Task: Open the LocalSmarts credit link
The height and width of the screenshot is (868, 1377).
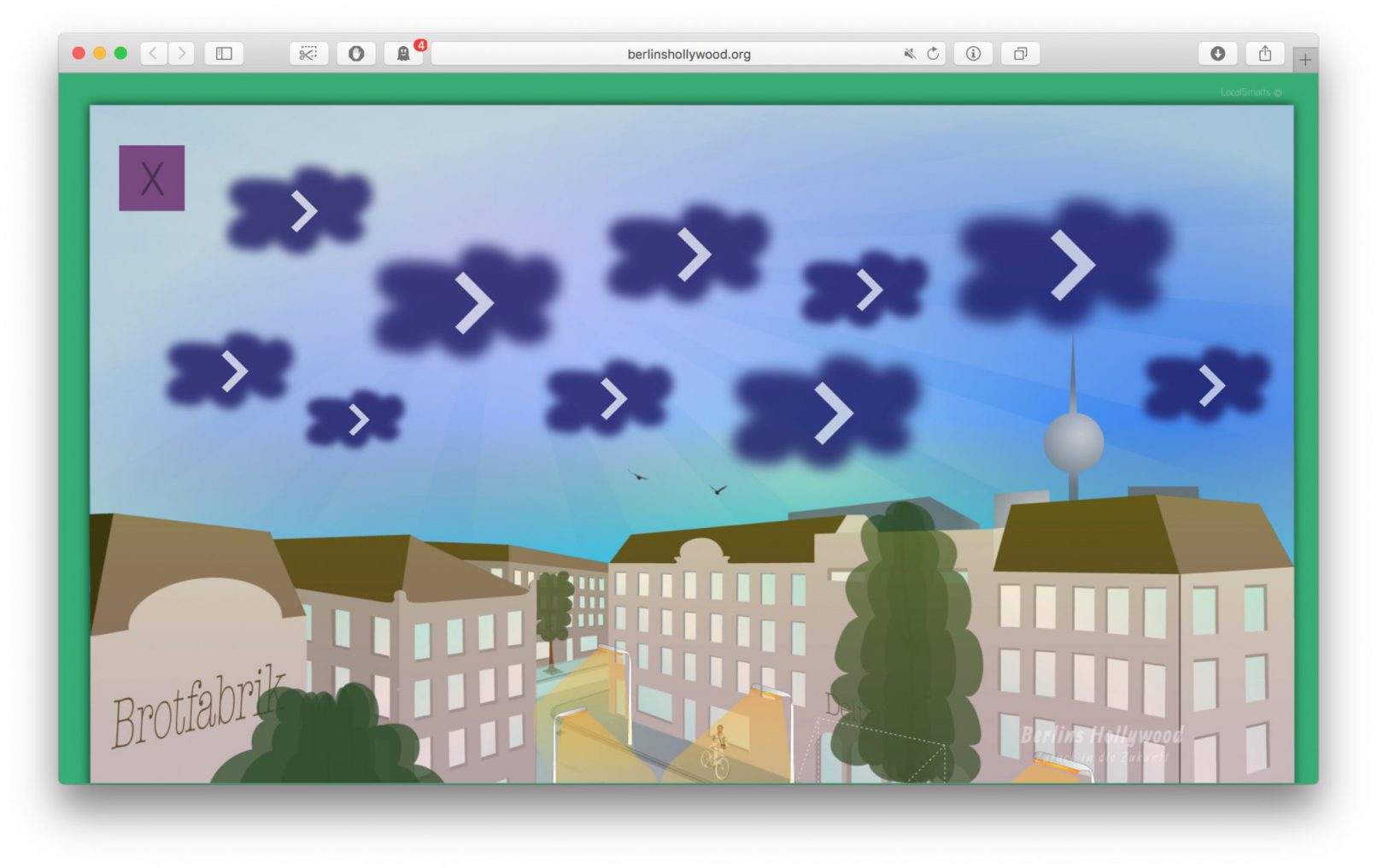Action: pos(1250,92)
